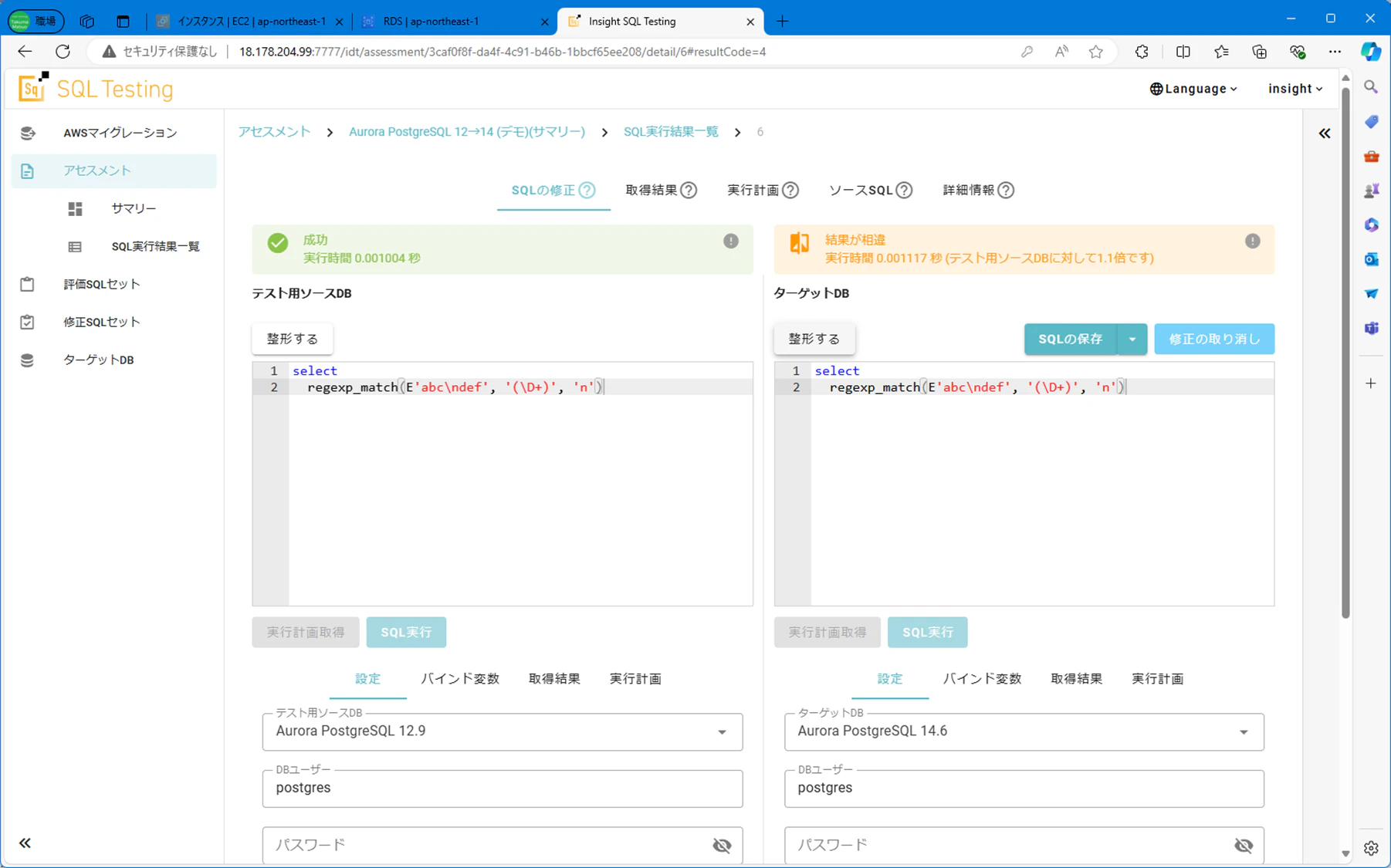Focus the source DBユーザー field
This screenshot has width=1391, height=868.
(503, 789)
